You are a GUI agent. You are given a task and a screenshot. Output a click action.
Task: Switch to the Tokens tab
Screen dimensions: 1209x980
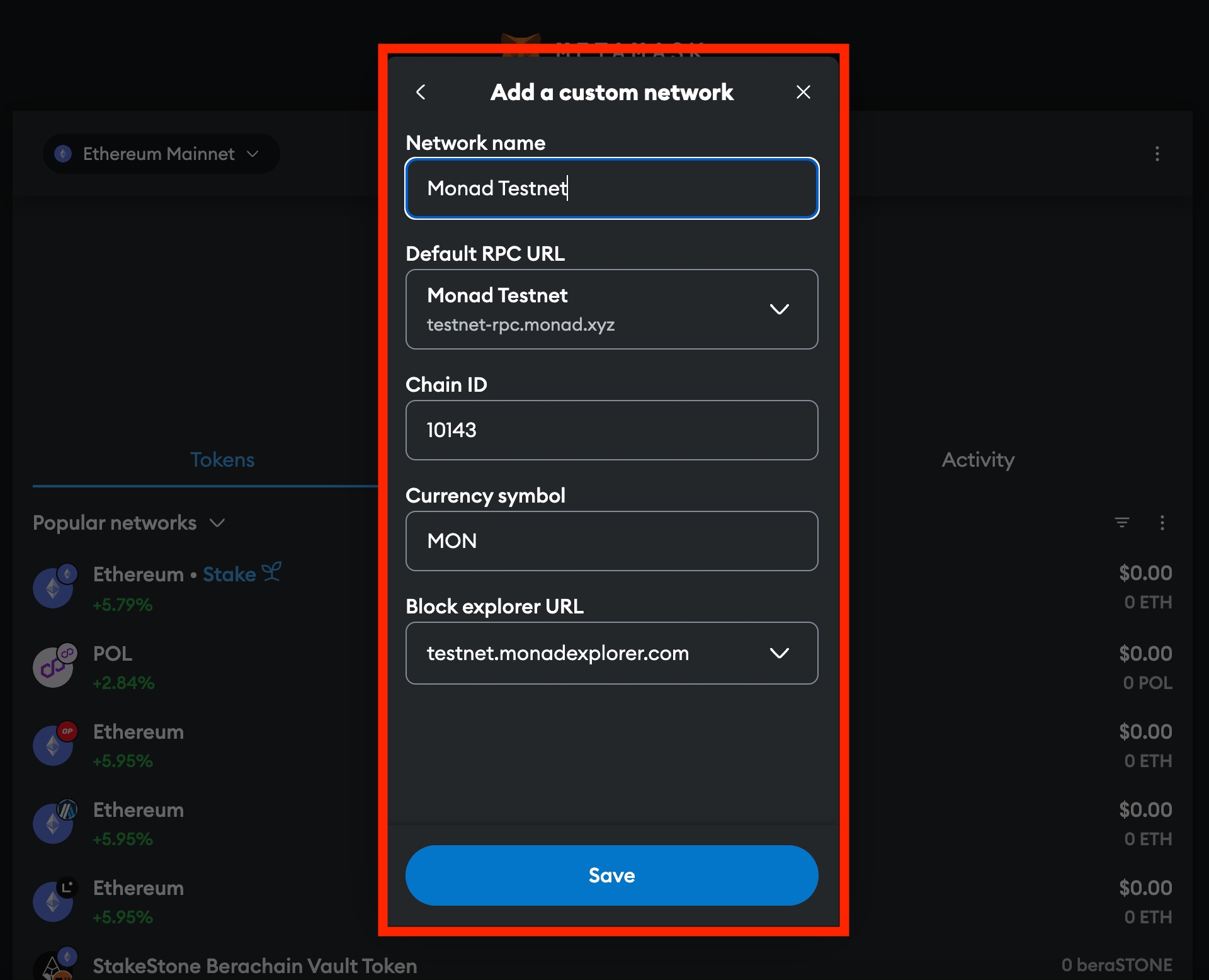click(222, 460)
